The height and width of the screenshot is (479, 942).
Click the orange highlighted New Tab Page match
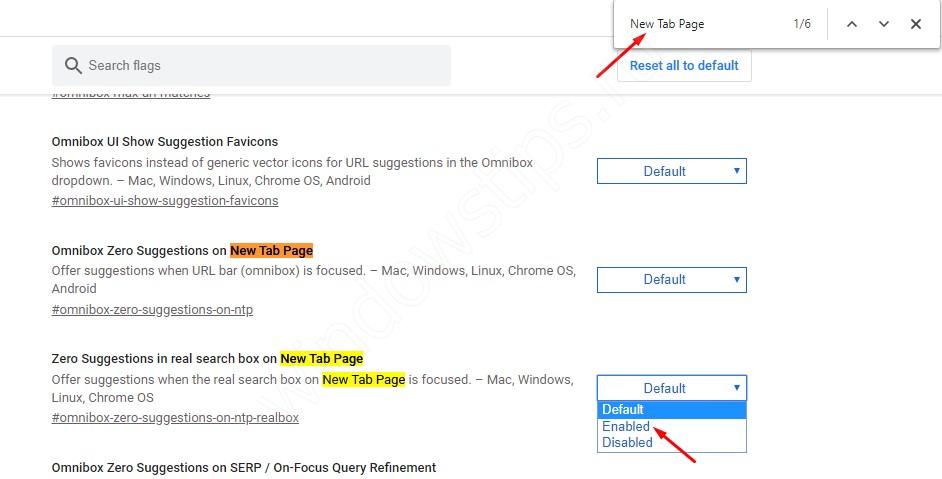click(271, 251)
